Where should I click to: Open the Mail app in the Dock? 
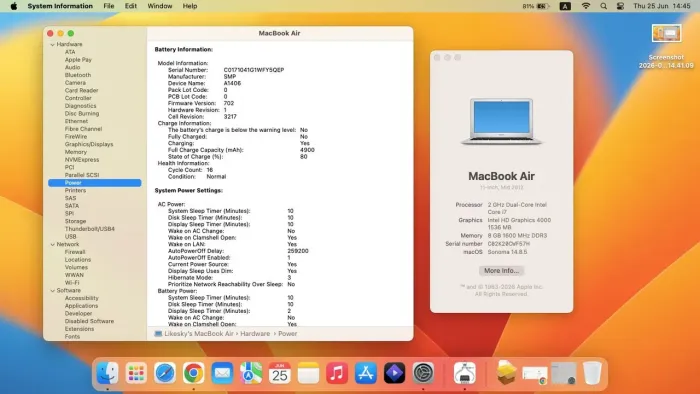point(222,373)
